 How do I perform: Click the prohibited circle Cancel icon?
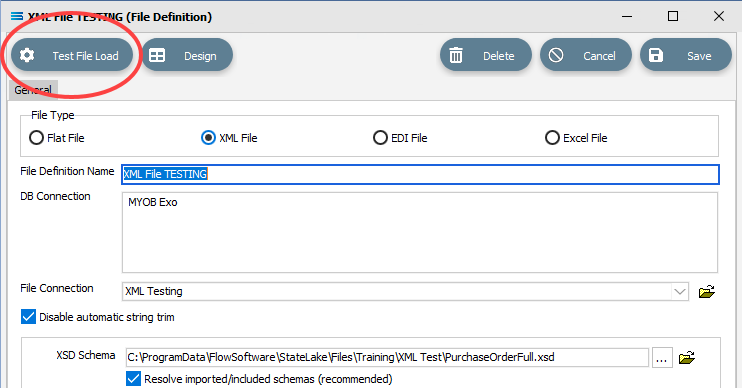point(556,55)
